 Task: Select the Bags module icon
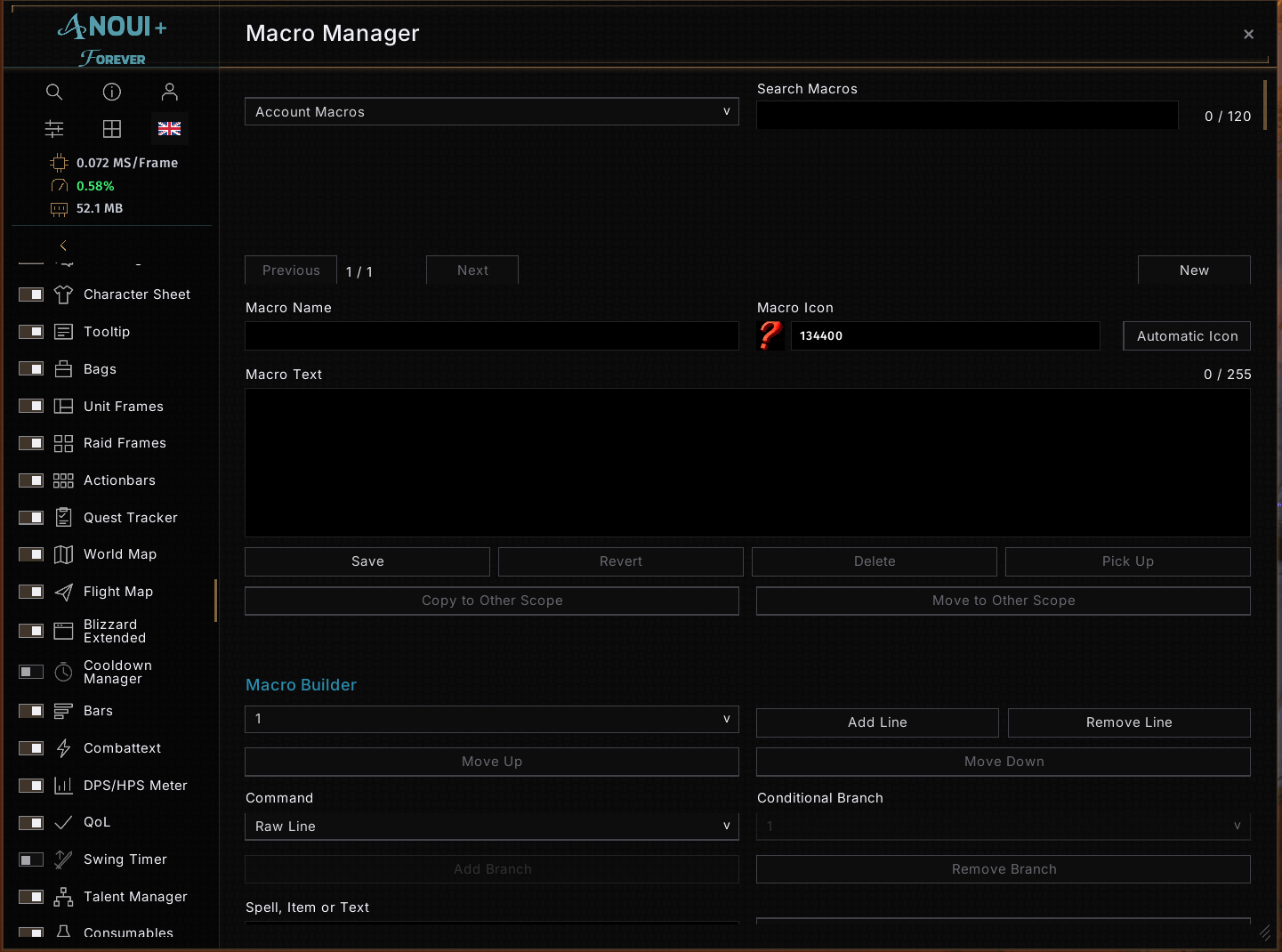click(x=63, y=369)
